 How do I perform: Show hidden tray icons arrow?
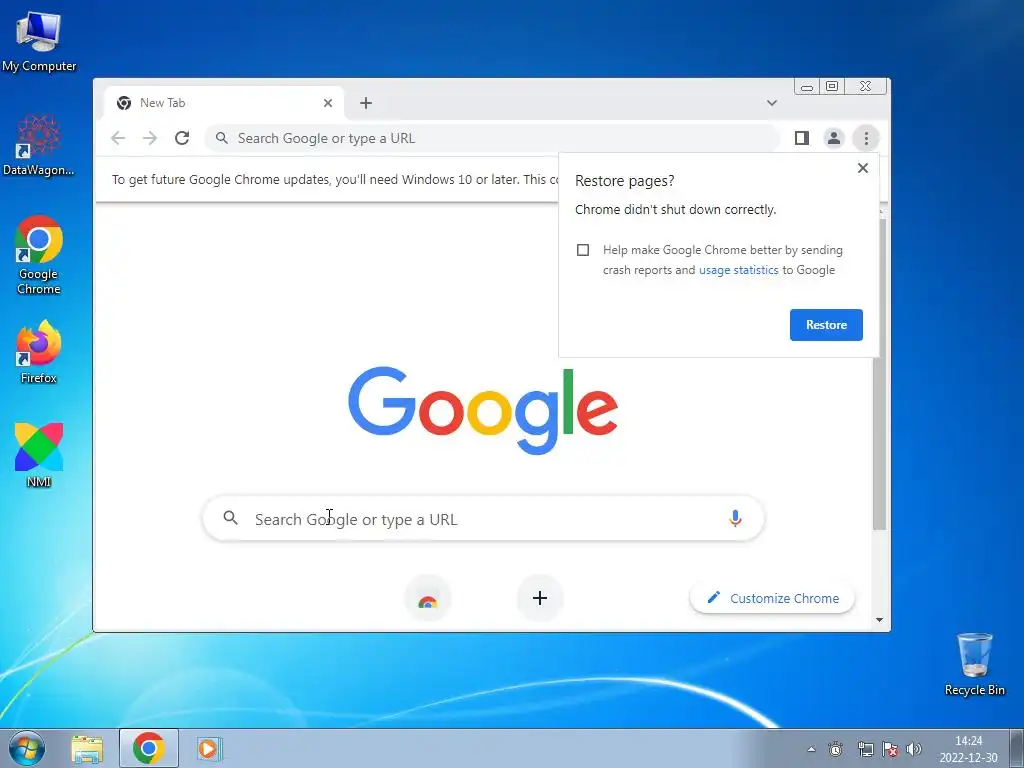(811, 749)
